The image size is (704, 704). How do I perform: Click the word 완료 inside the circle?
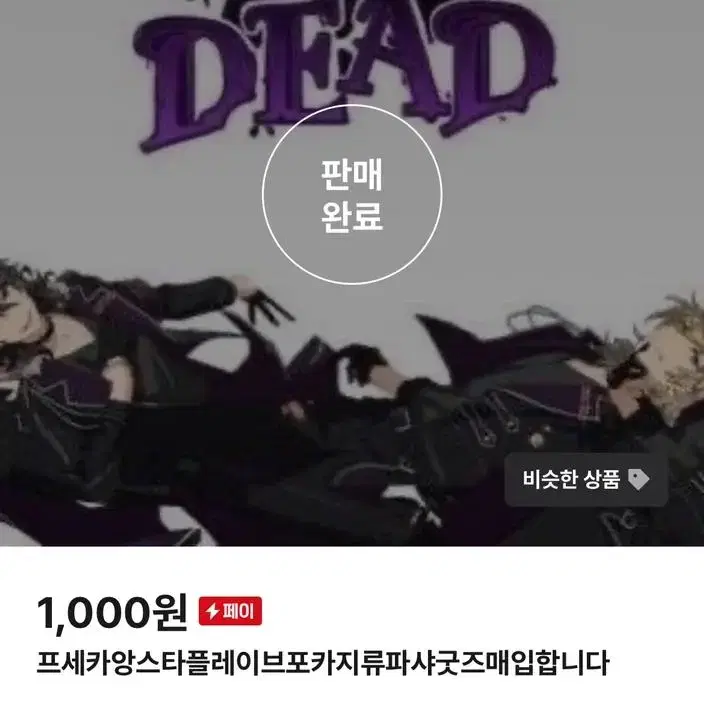tap(352, 216)
